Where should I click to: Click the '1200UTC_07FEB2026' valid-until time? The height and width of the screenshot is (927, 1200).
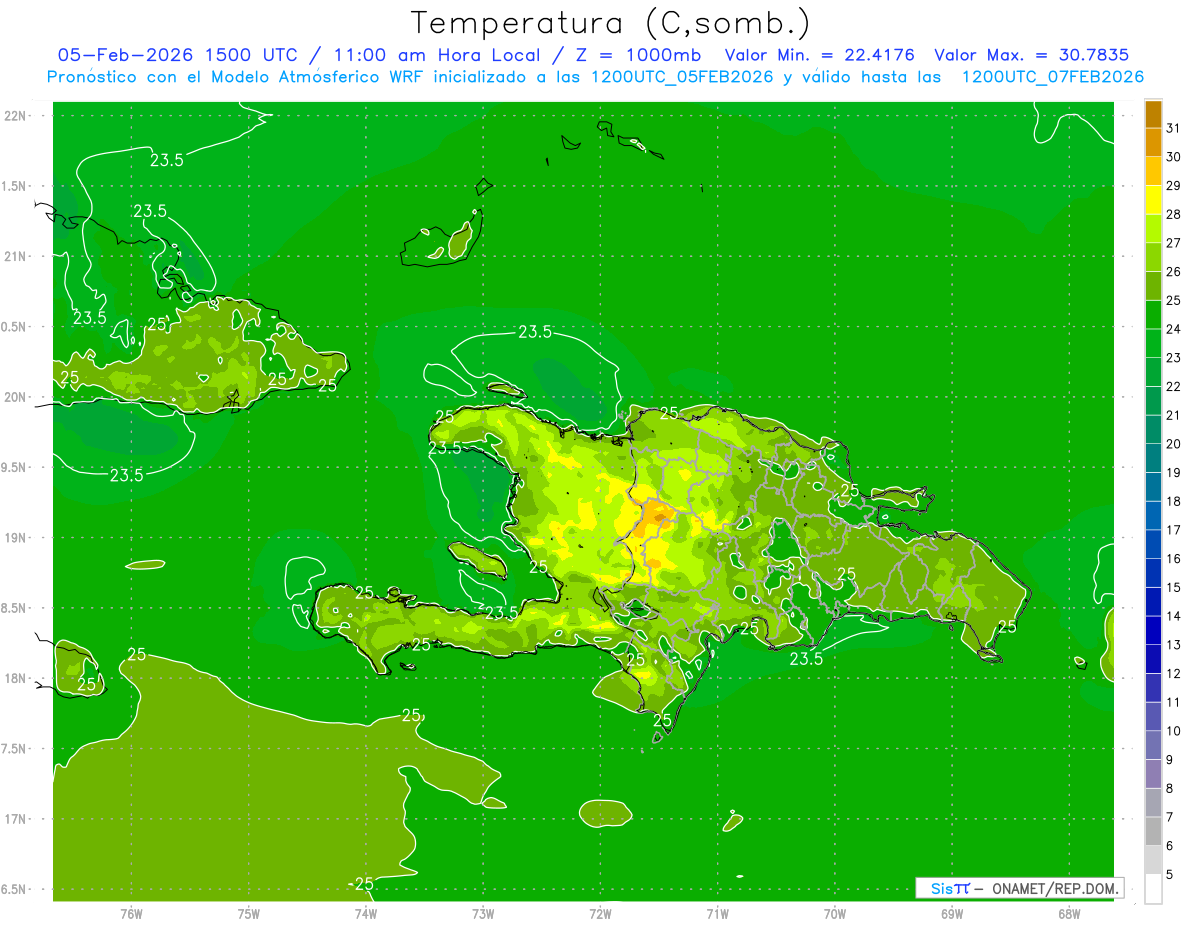[1053, 76]
